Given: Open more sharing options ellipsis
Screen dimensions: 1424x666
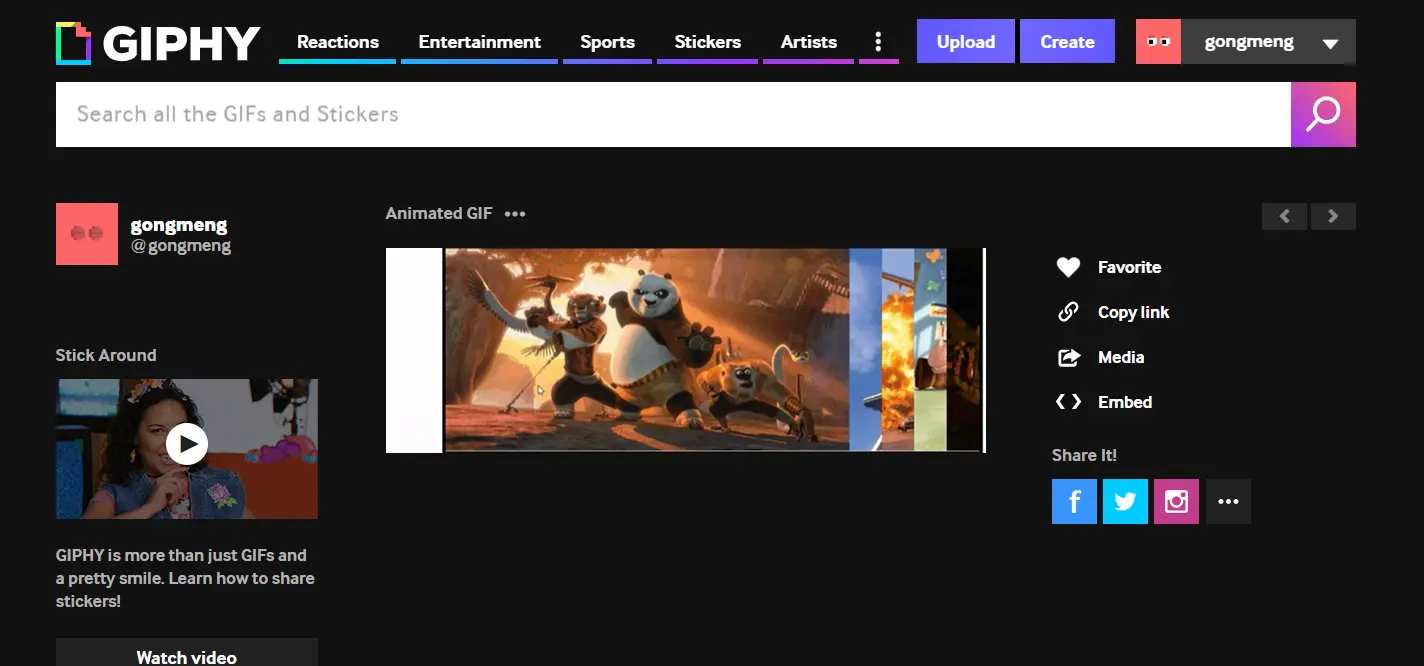Looking at the screenshot, I should click(1228, 502).
